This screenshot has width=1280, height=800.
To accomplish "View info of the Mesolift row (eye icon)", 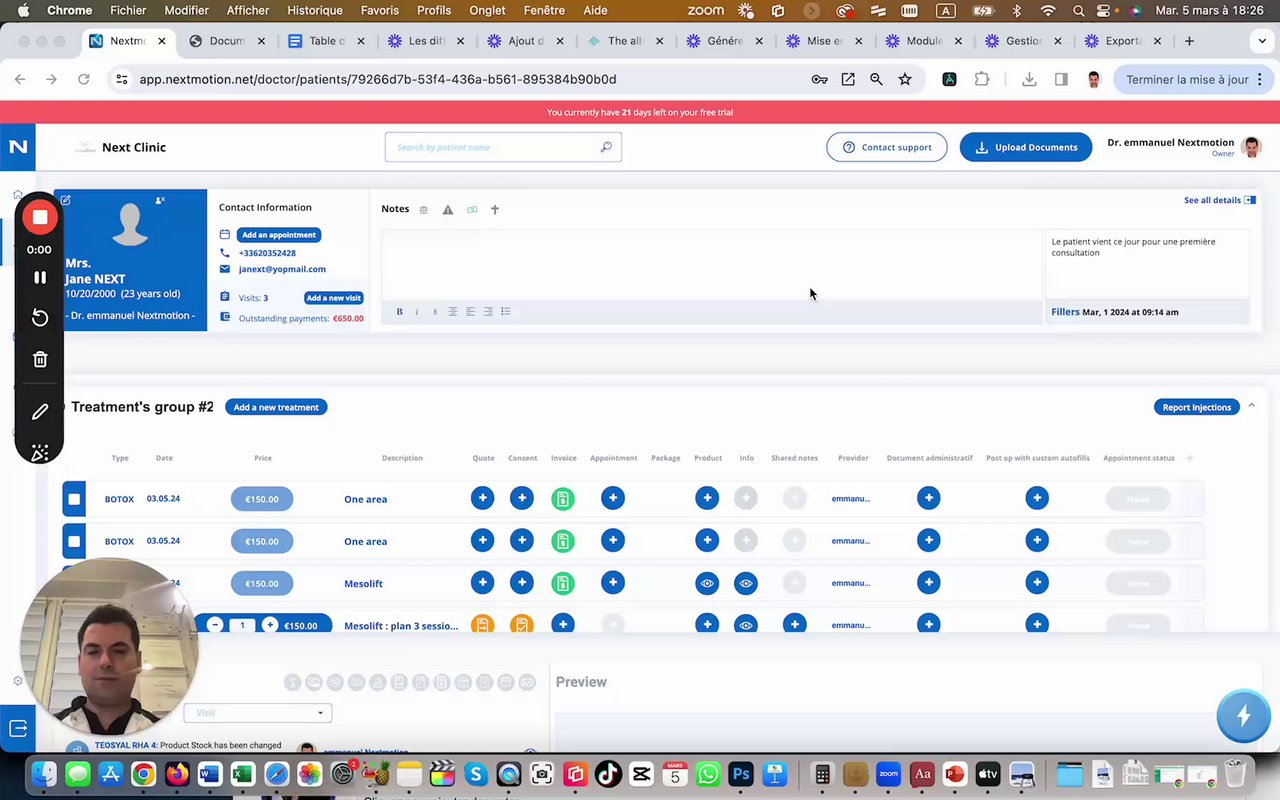I will point(746,583).
